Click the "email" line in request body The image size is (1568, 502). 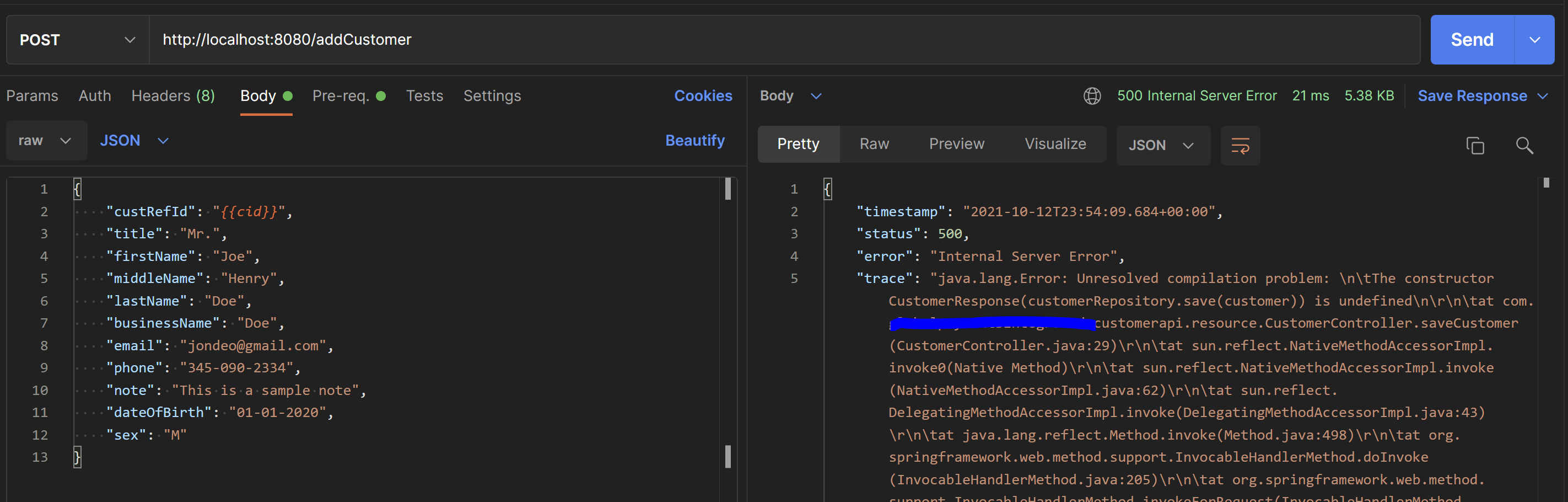click(220, 345)
